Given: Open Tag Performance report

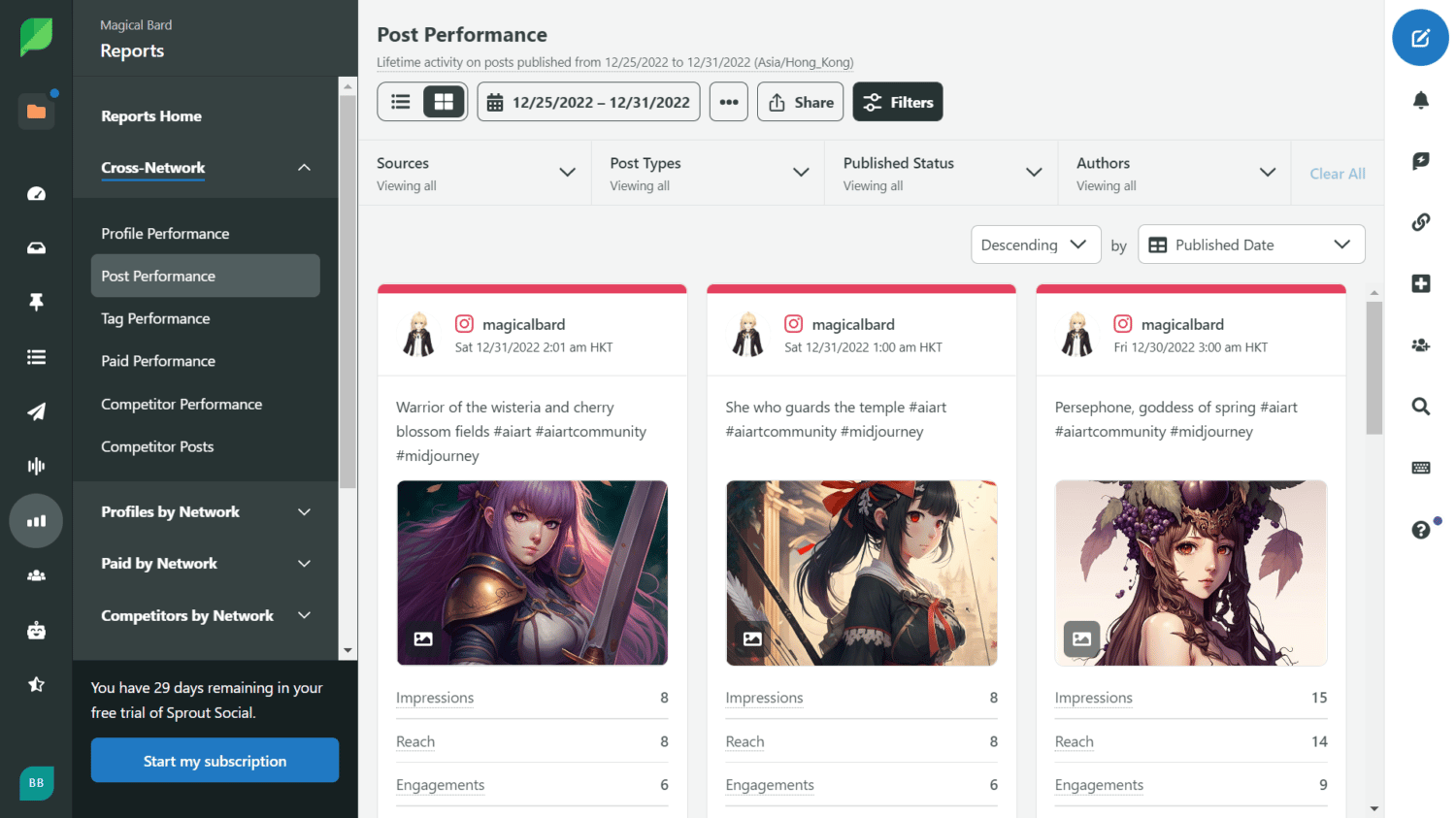Looking at the screenshot, I should (x=155, y=318).
